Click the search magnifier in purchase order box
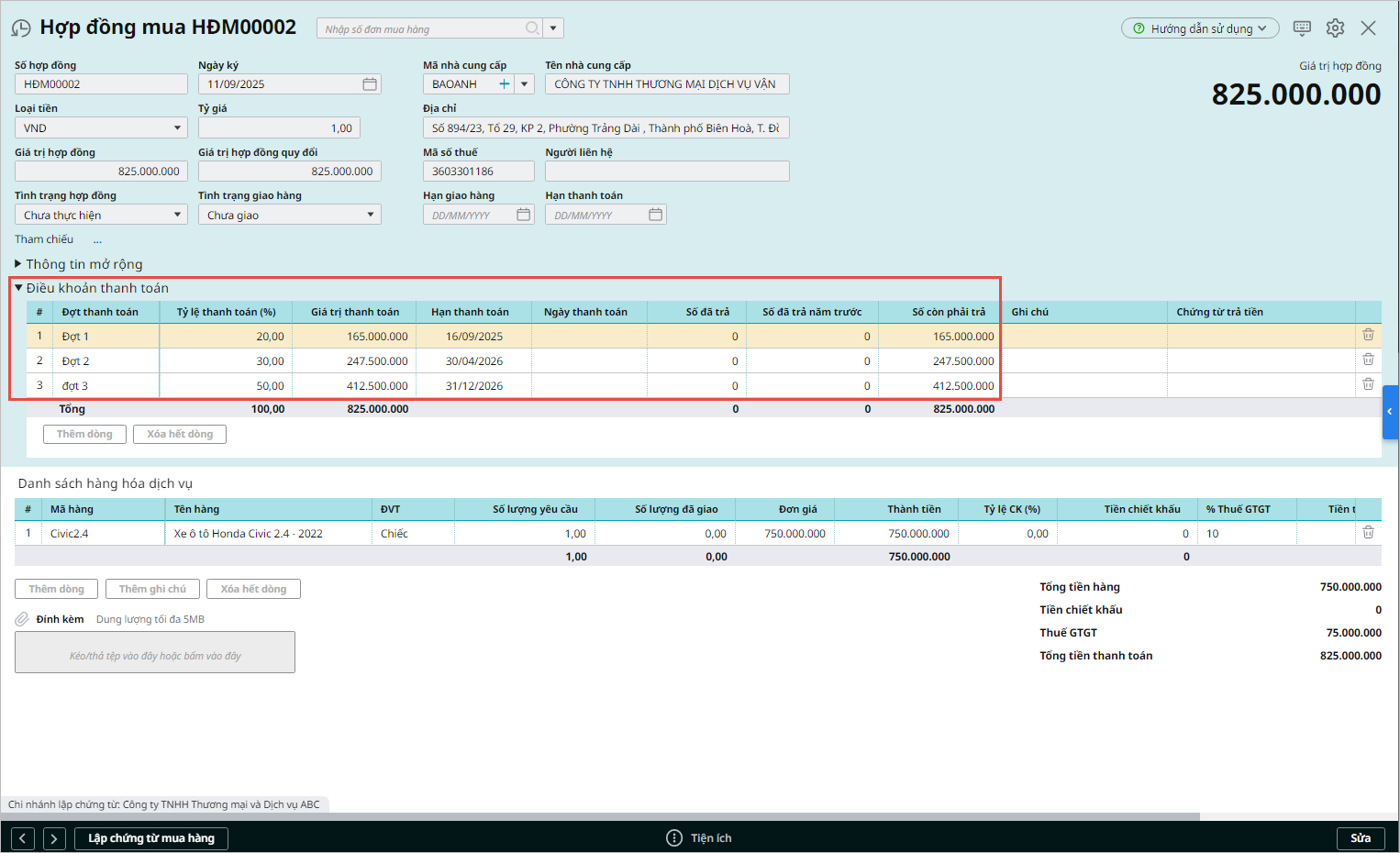 532,28
